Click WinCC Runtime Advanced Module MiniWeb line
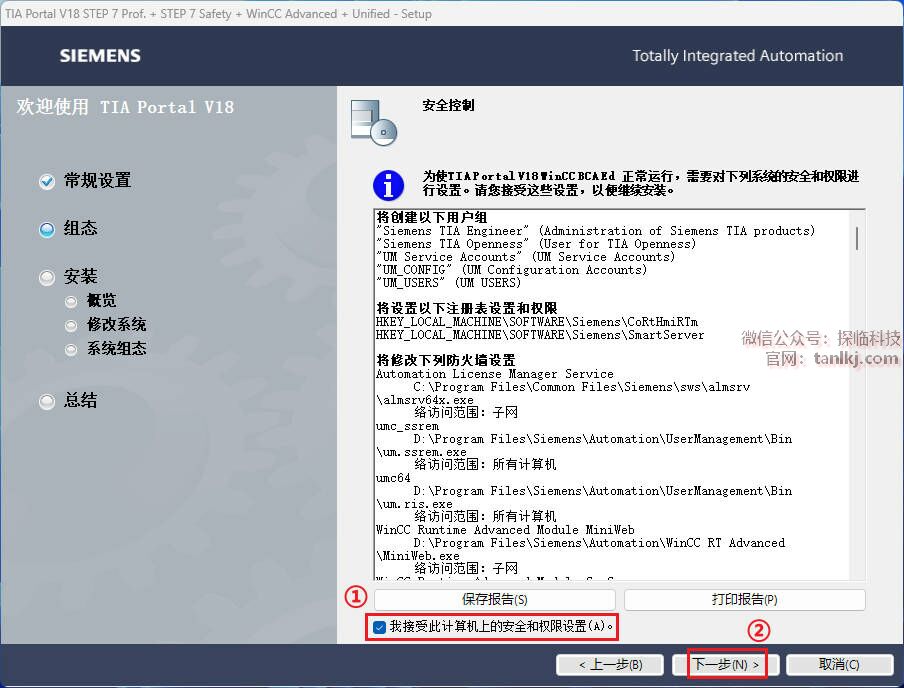Viewport: 904px width, 688px height. coord(505,530)
